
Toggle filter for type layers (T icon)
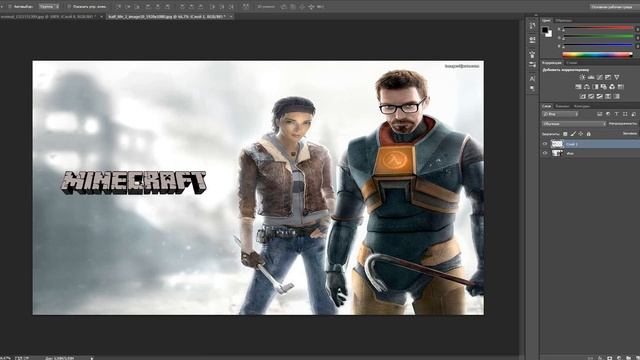(617, 114)
